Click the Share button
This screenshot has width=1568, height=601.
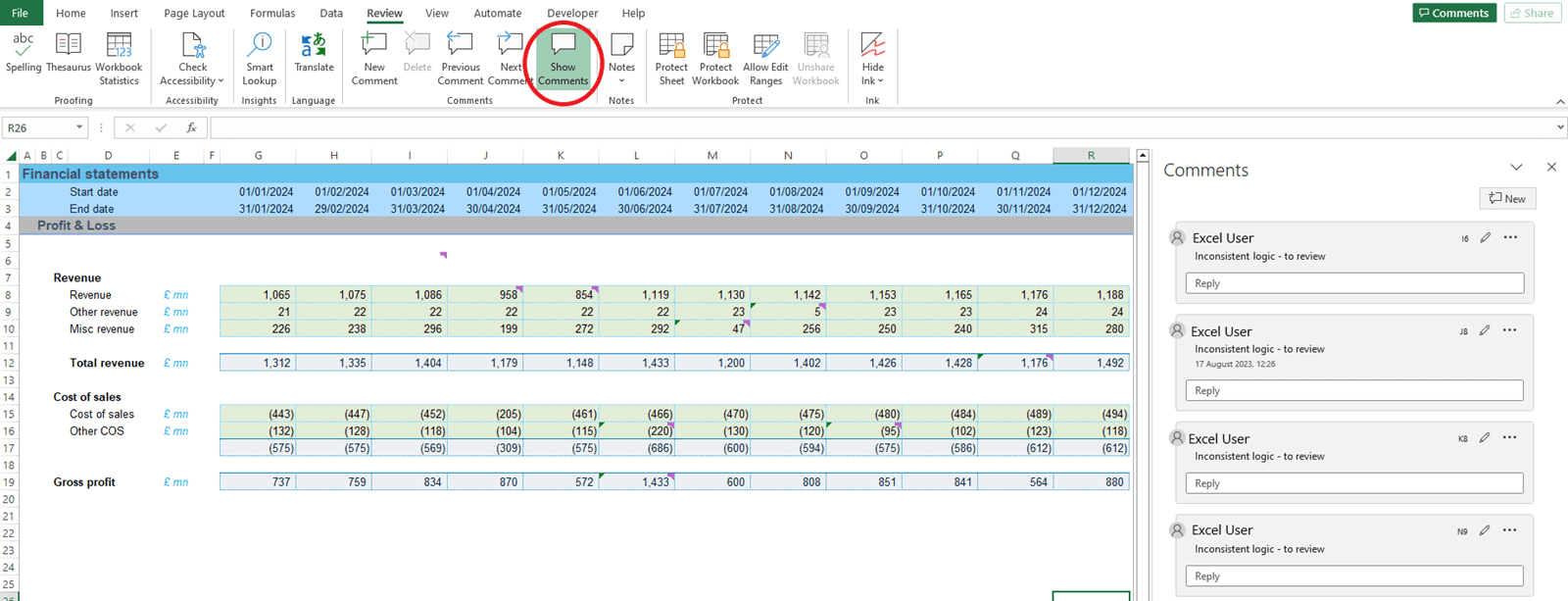pyautogui.click(x=1532, y=13)
